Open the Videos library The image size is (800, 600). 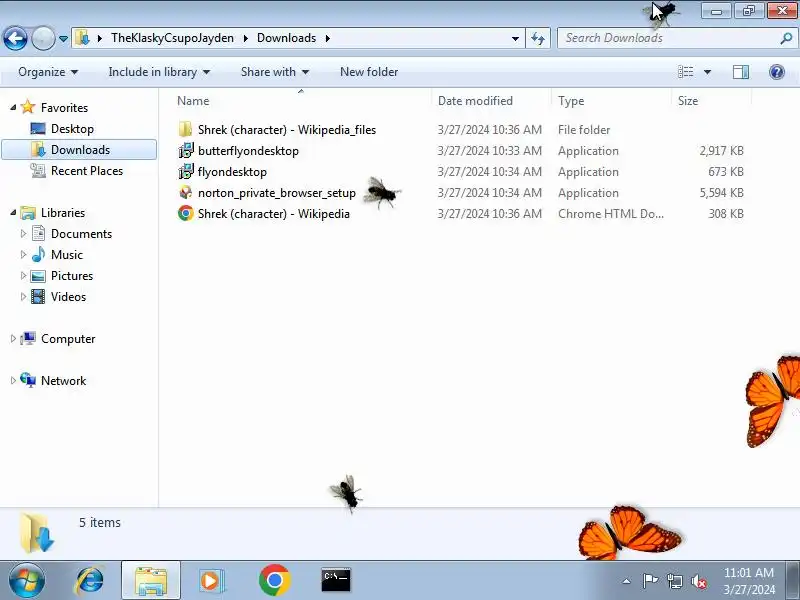[68, 296]
